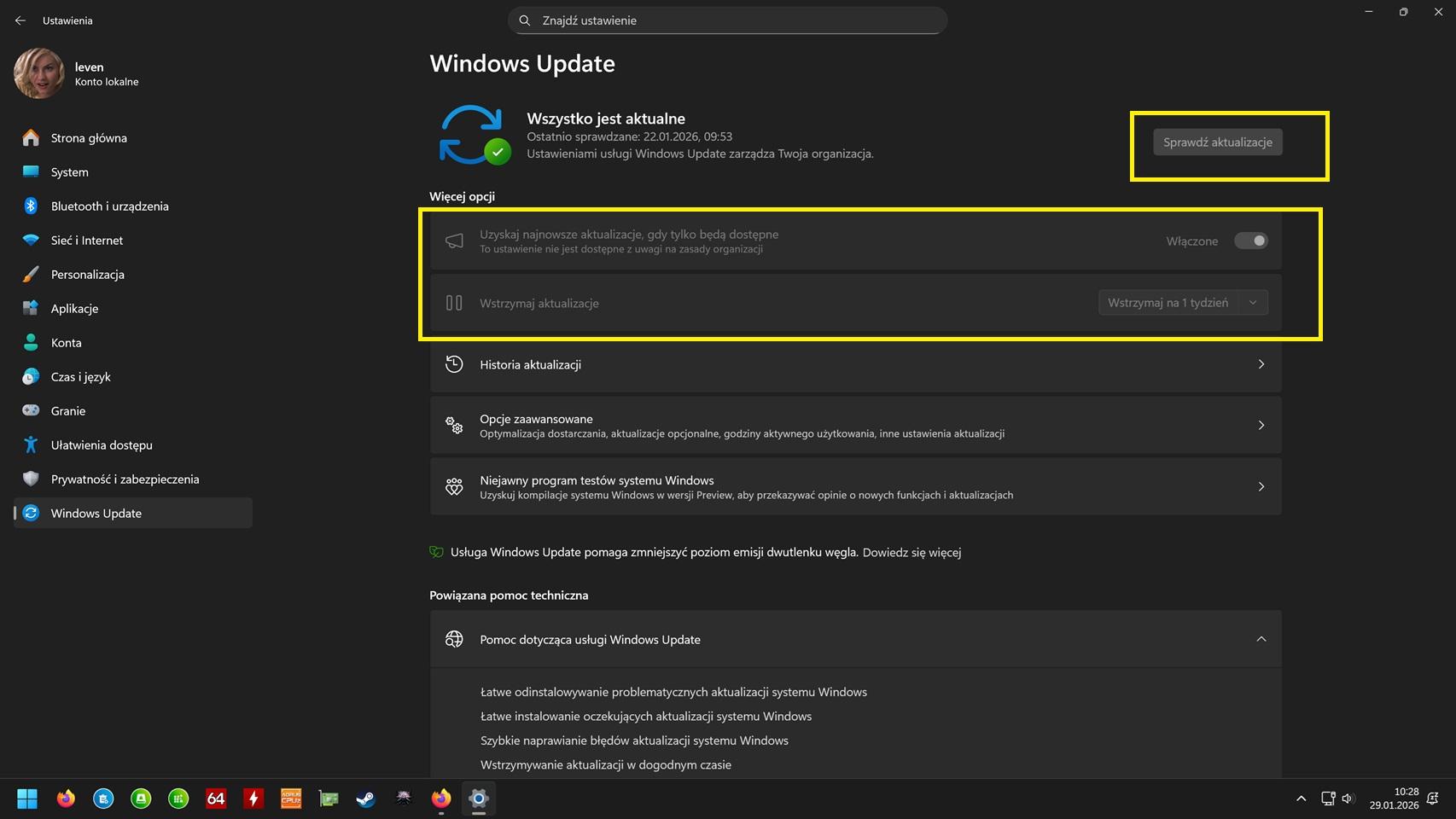
Task: Select the Personalizacja paintbrush icon
Action: pyautogui.click(x=31, y=274)
